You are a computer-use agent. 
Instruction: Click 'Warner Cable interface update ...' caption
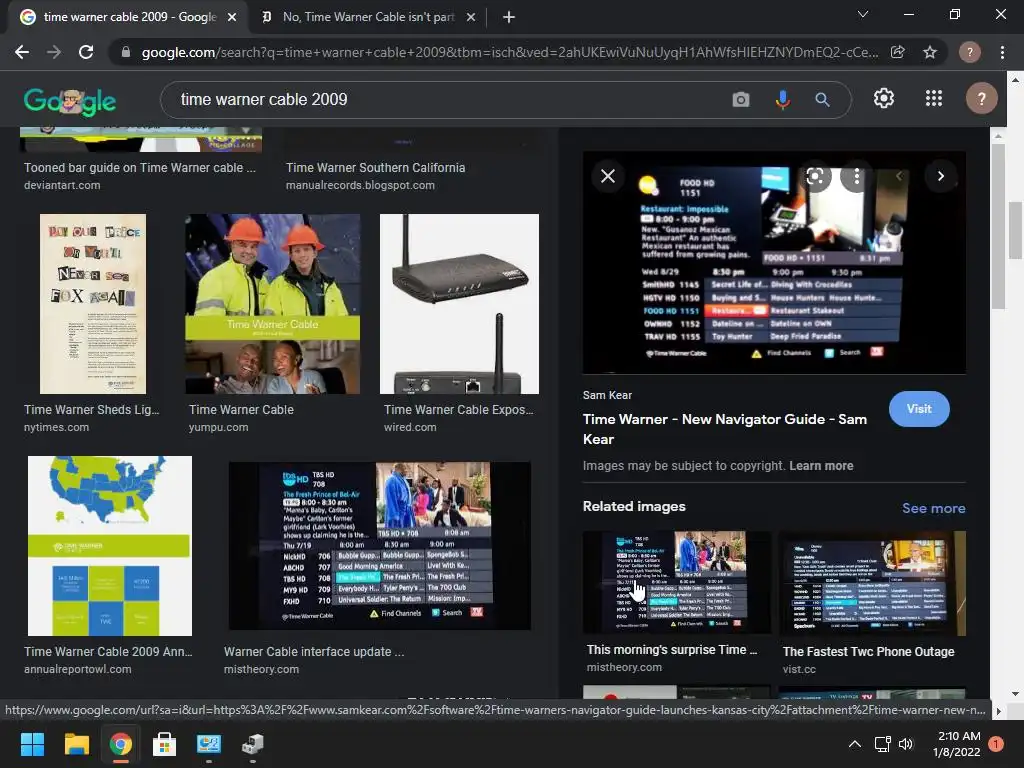coord(314,652)
